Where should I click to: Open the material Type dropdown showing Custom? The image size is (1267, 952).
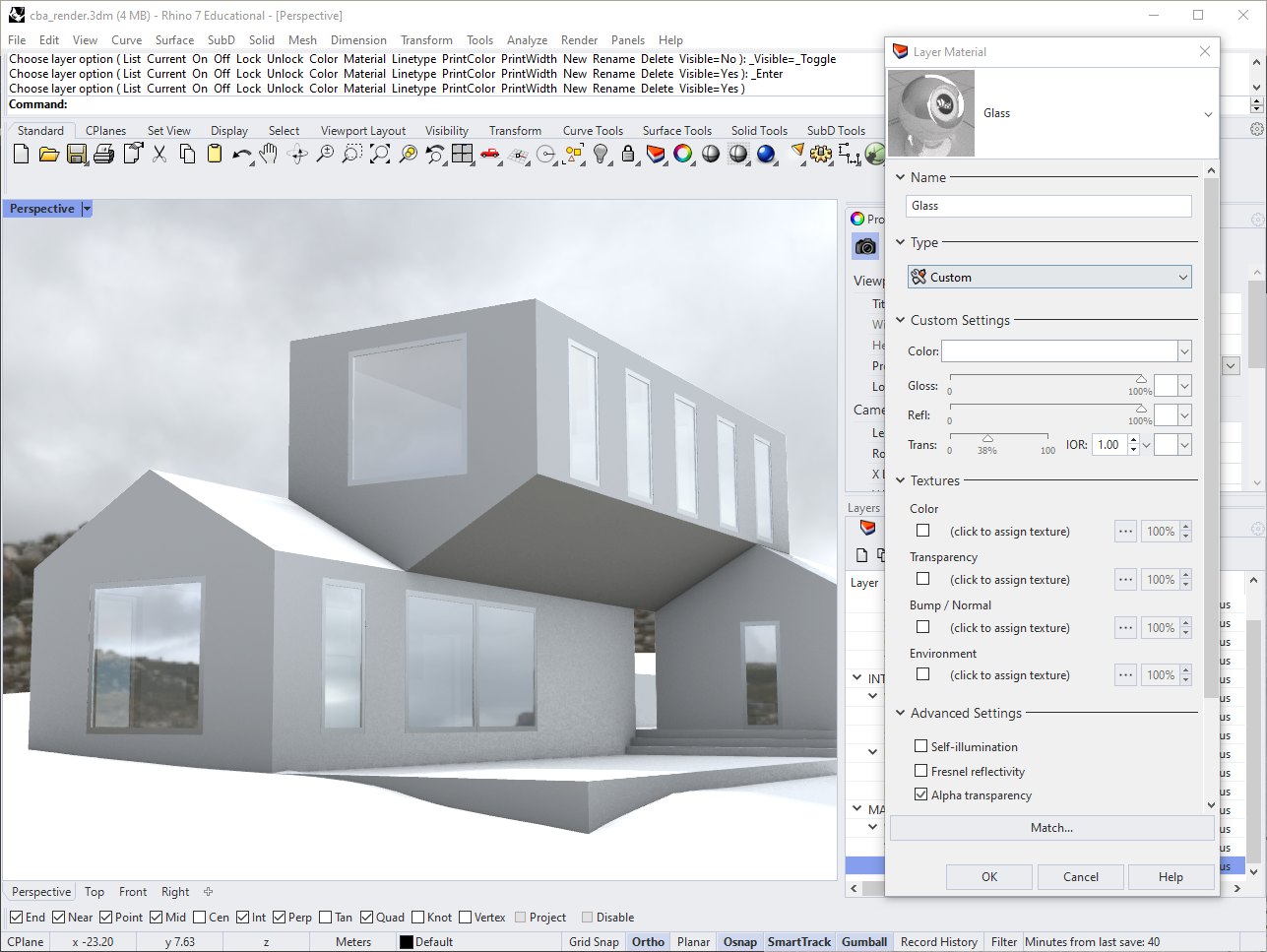pos(1049,278)
